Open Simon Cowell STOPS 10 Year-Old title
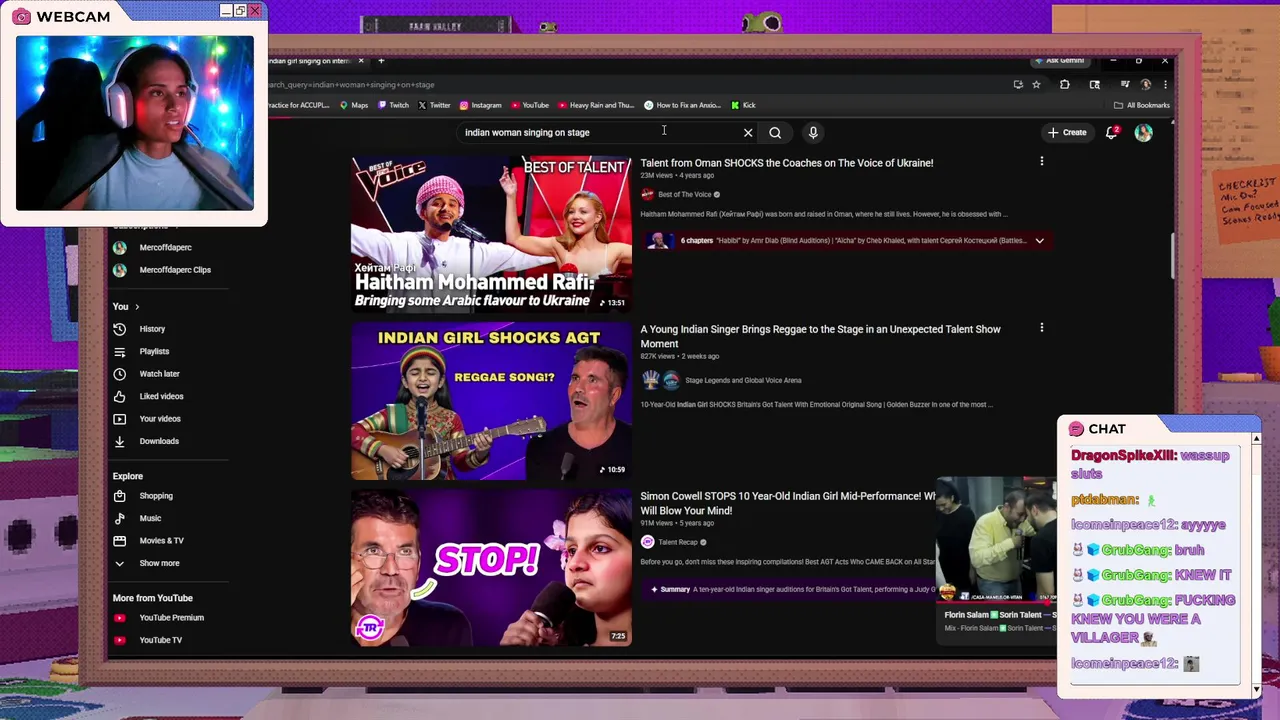This screenshot has height=720, width=1280. (x=788, y=503)
